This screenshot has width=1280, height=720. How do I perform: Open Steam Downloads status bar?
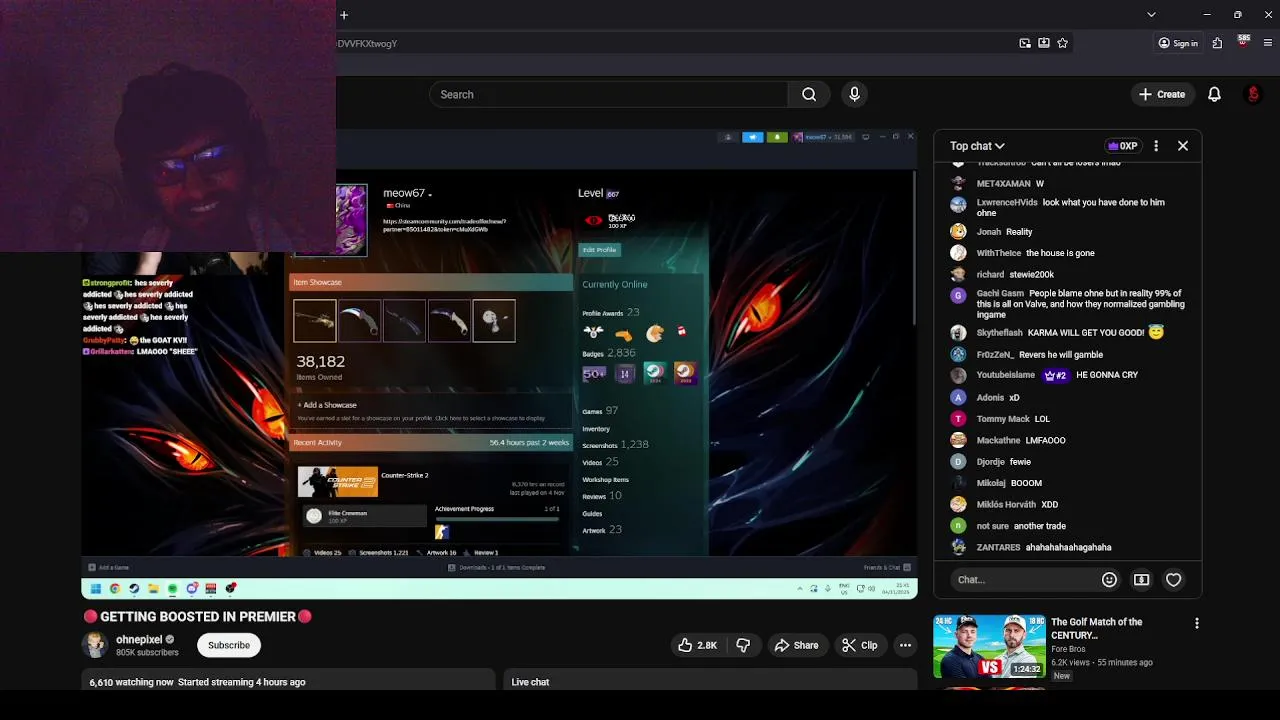pyautogui.click(x=496, y=567)
